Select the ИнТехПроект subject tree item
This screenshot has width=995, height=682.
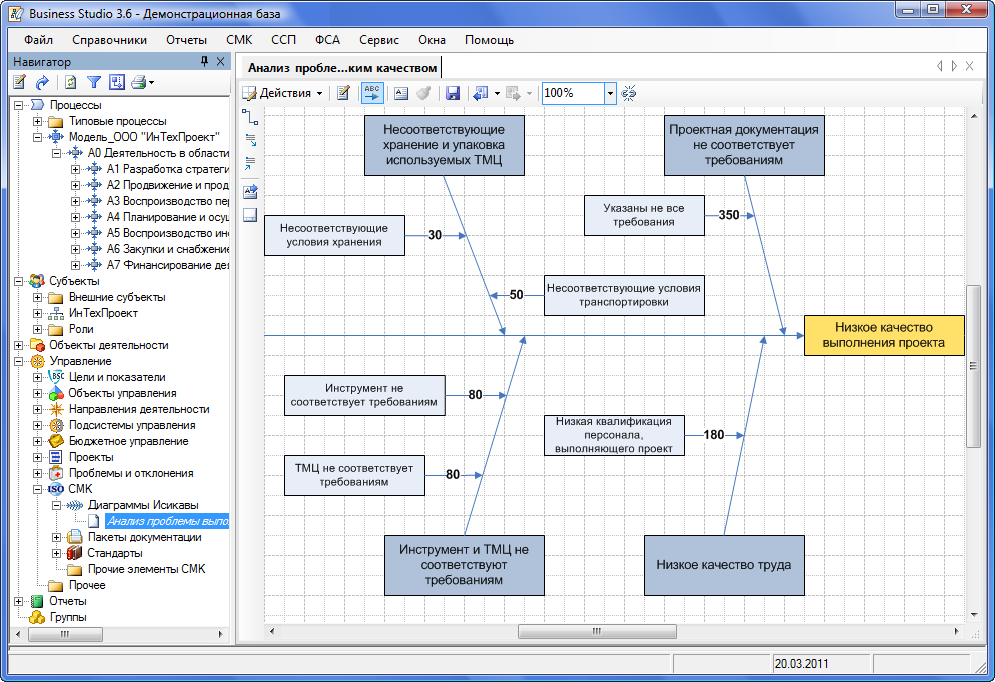click(103, 313)
